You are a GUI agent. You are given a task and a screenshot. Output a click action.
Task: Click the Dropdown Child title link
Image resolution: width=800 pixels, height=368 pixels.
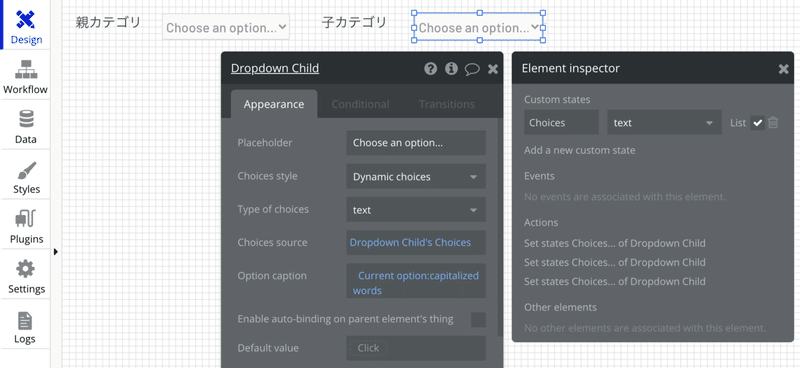[x=275, y=68]
